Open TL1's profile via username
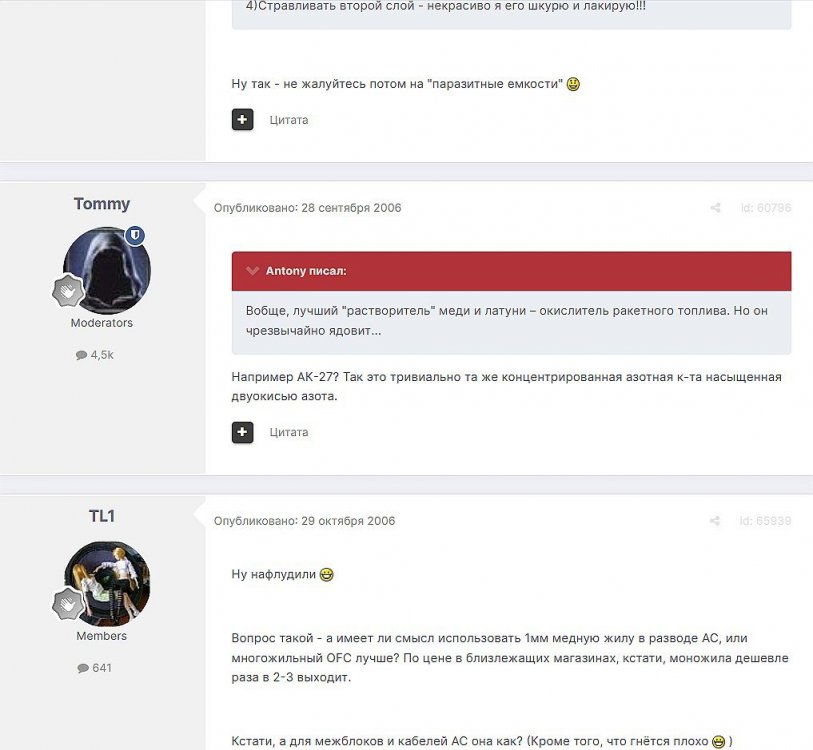The height and width of the screenshot is (750, 813). [102, 516]
